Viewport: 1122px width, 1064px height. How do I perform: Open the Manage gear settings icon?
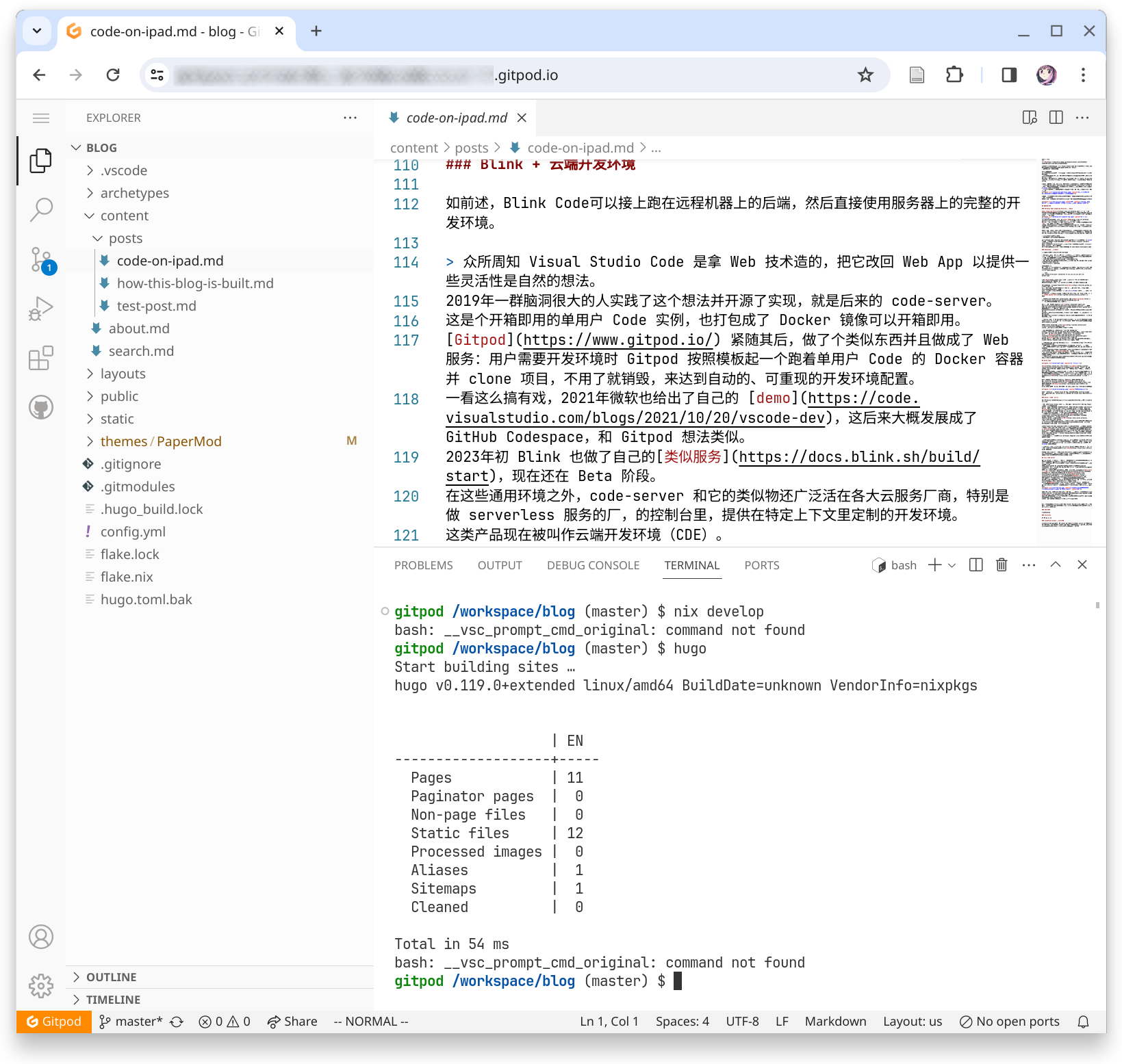coord(41,986)
